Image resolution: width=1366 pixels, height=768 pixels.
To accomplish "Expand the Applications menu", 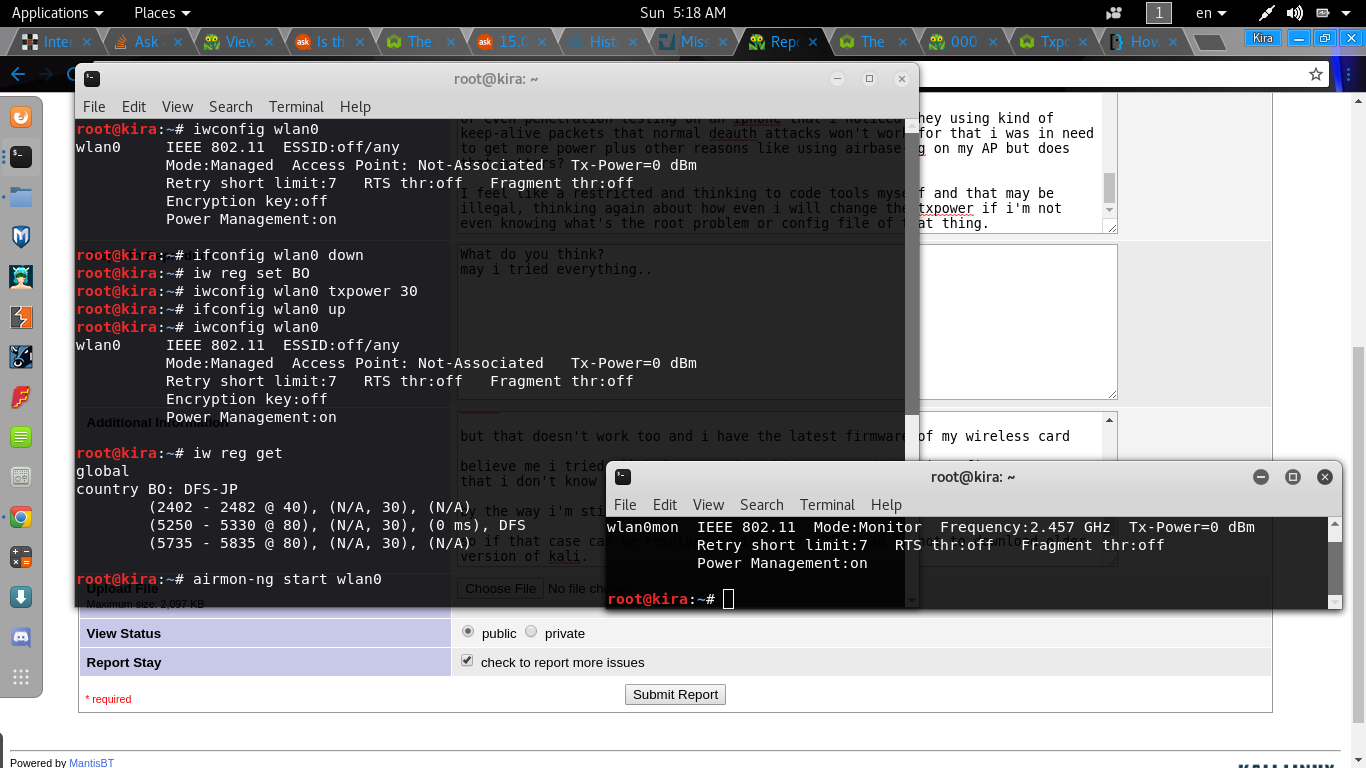I will coord(57,13).
